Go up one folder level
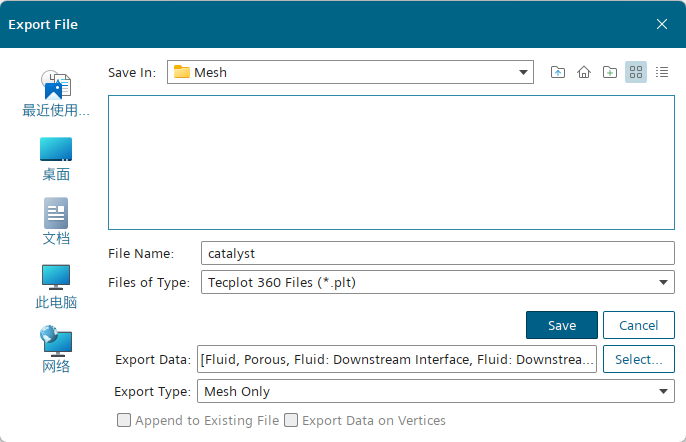The height and width of the screenshot is (442, 686). click(x=558, y=72)
